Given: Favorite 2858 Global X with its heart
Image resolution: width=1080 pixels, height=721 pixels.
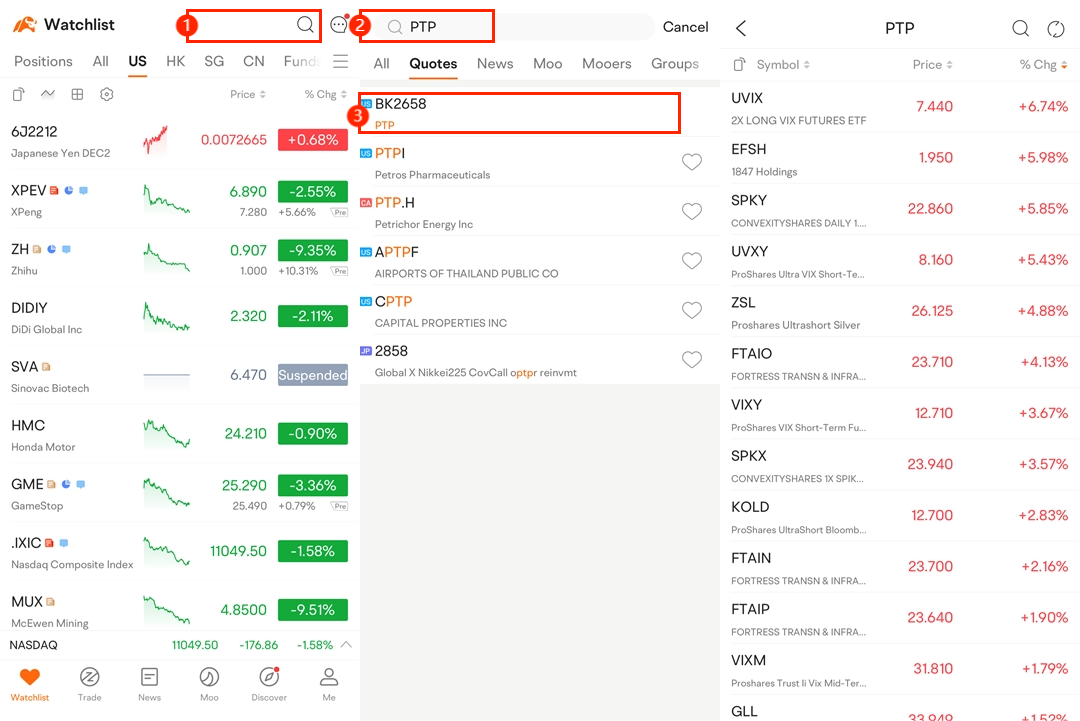Looking at the screenshot, I should [x=692, y=360].
